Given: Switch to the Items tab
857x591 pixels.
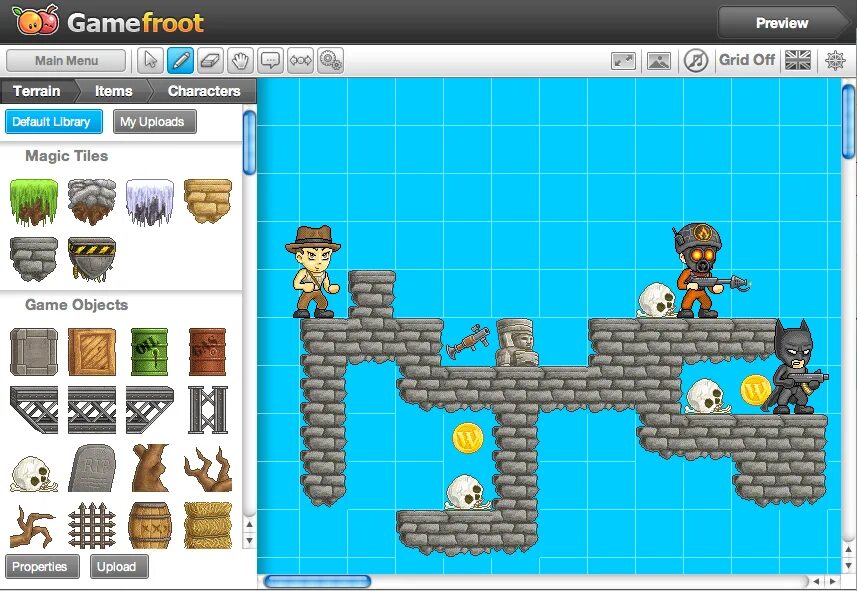Looking at the screenshot, I should pos(114,91).
